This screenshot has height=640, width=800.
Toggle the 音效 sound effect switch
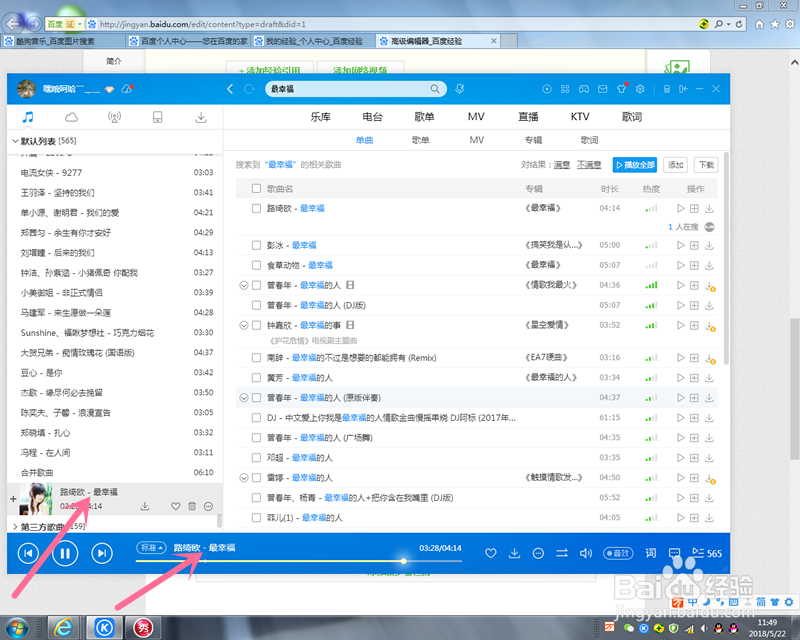(618, 553)
